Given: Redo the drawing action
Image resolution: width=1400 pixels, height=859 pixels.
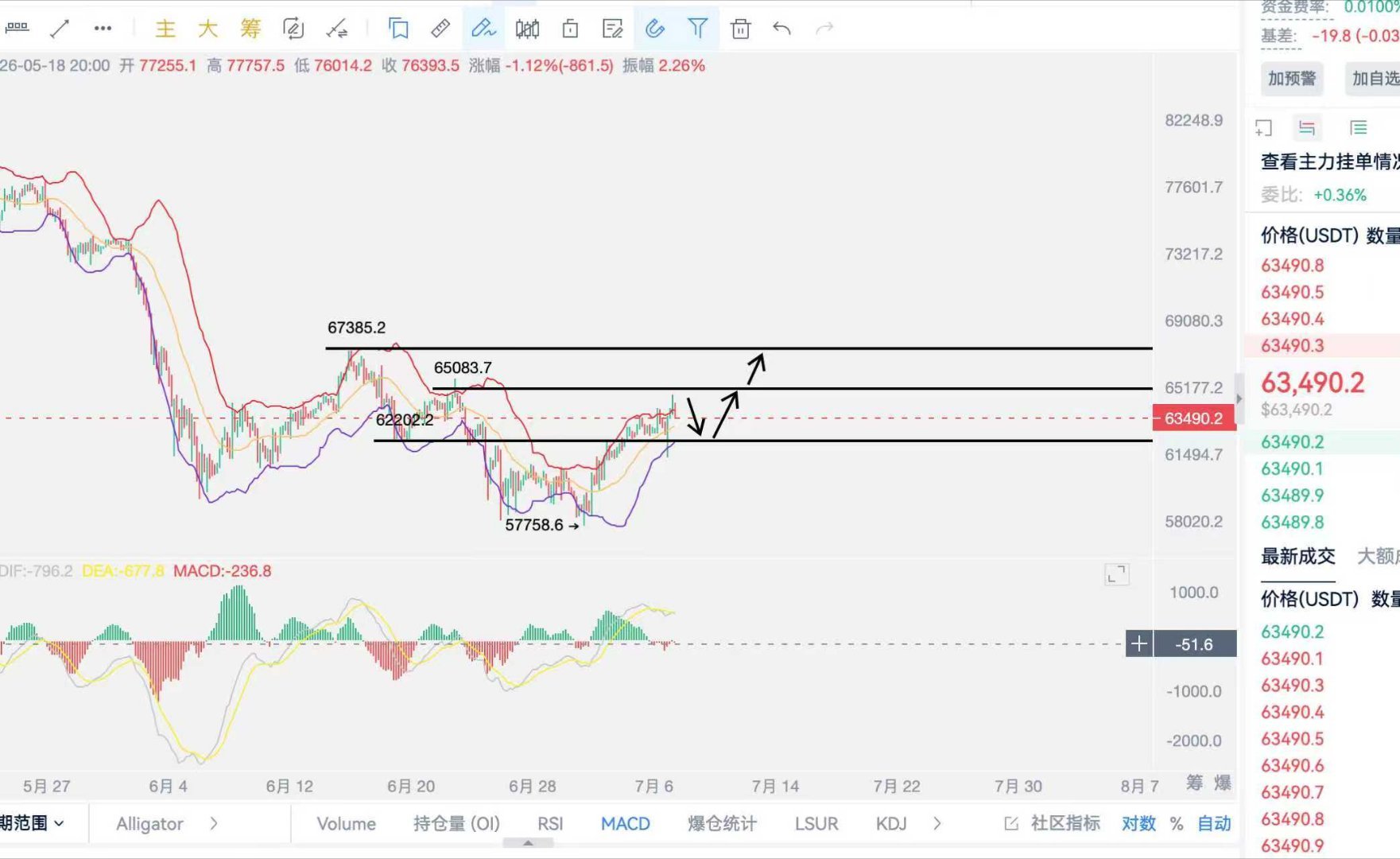Looking at the screenshot, I should [825, 29].
